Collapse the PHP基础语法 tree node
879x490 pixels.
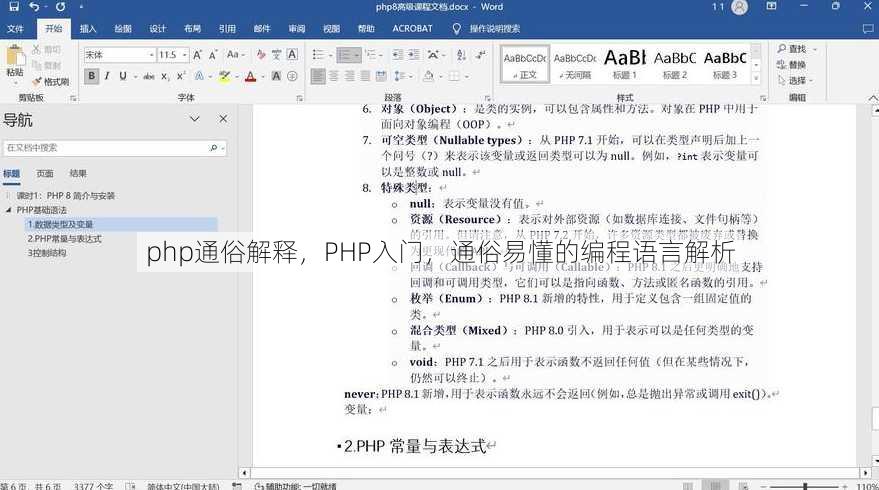click(x=8, y=210)
